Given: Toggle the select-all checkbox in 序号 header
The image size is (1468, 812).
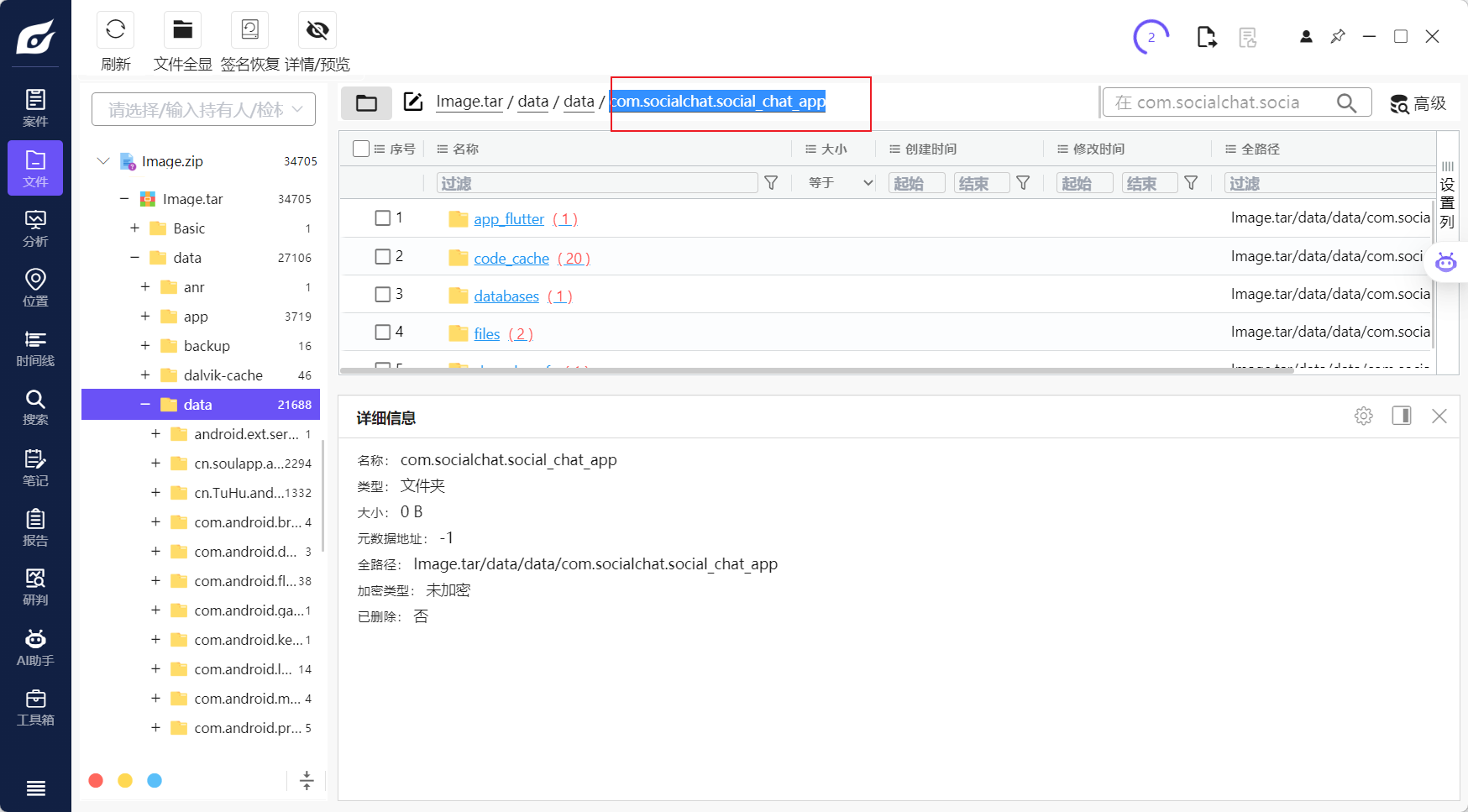Looking at the screenshot, I should (x=361, y=149).
